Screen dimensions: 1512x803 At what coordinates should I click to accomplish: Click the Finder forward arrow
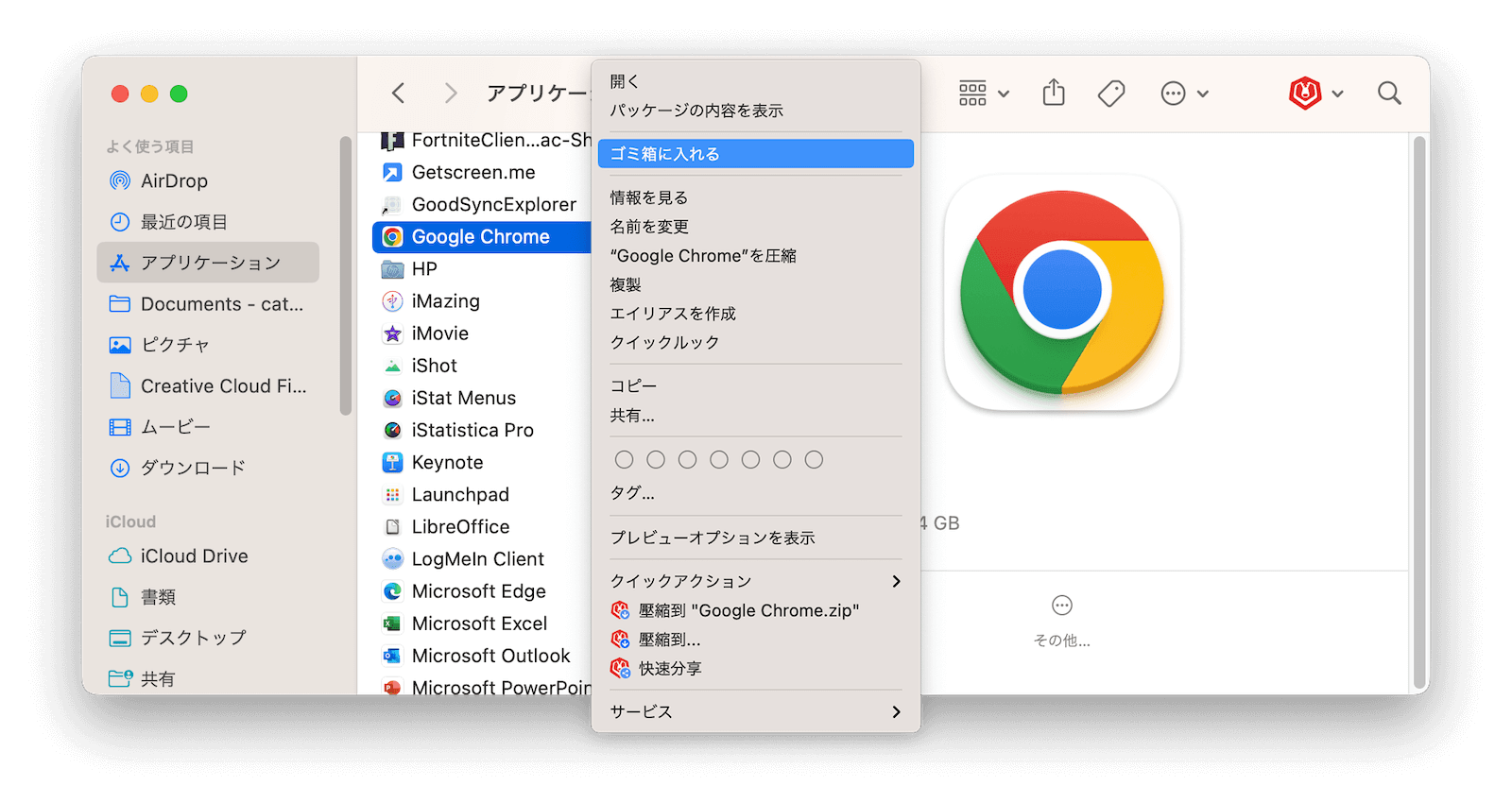pyautogui.click(x=451, y=93)
